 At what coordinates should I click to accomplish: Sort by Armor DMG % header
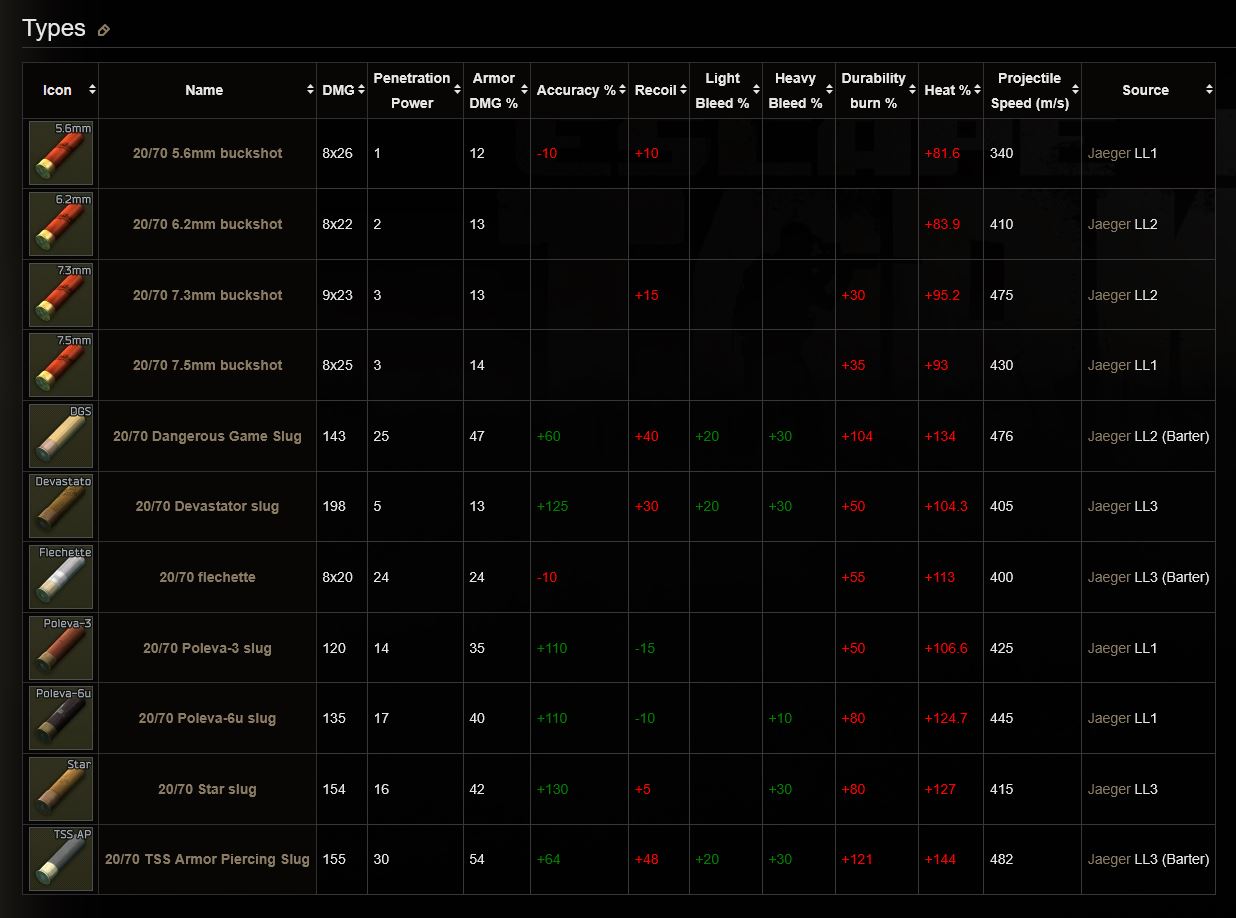click(x=497, y=90)
